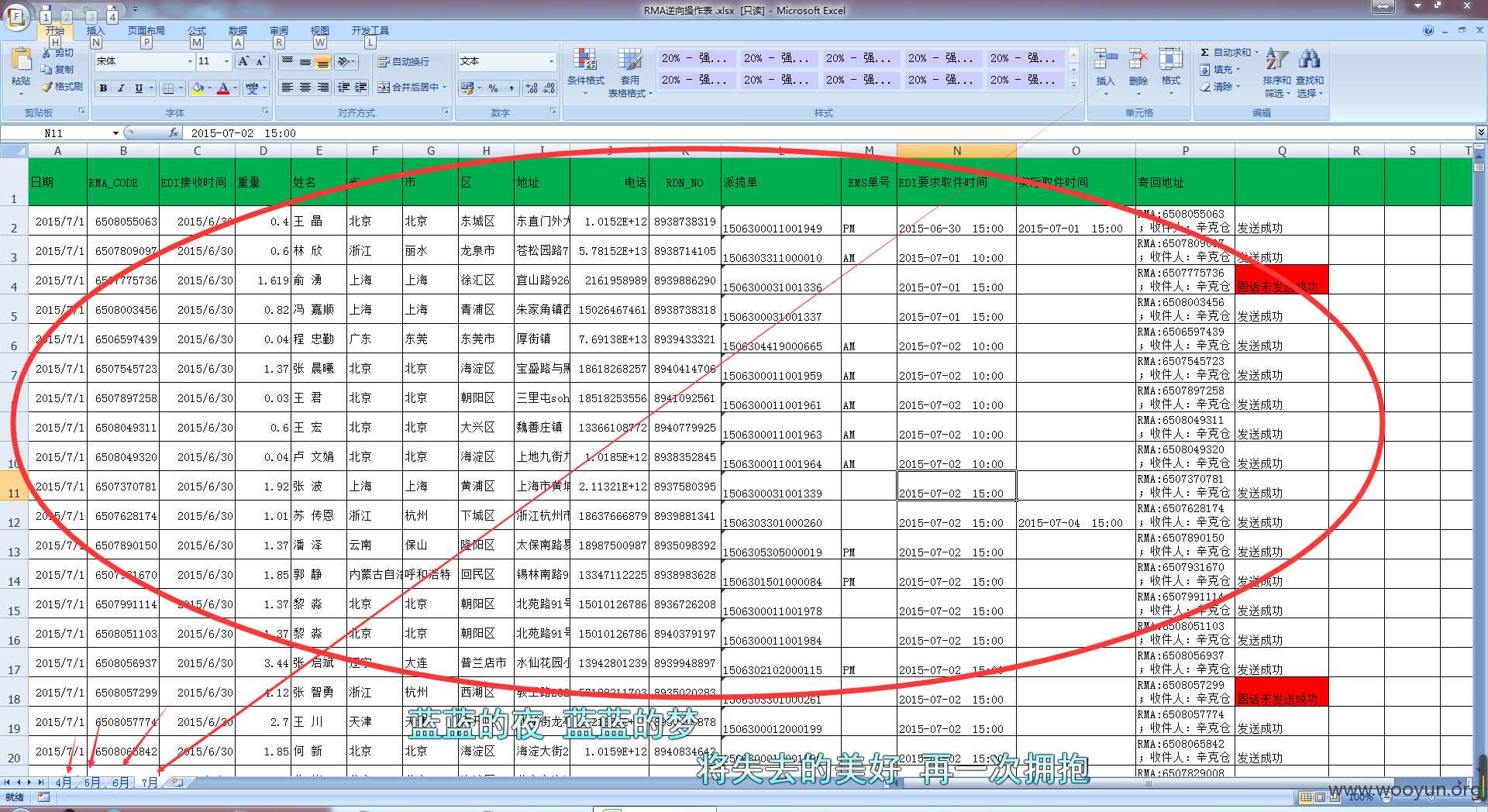This screenshot has height=812, width=1488.
Task: Switch to the 5月 sheet tab
Action: (x=91, y=783)
